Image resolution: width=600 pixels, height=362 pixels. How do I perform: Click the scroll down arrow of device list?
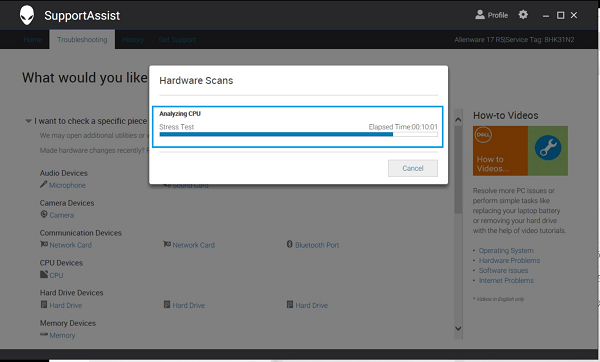pos(458,328)
